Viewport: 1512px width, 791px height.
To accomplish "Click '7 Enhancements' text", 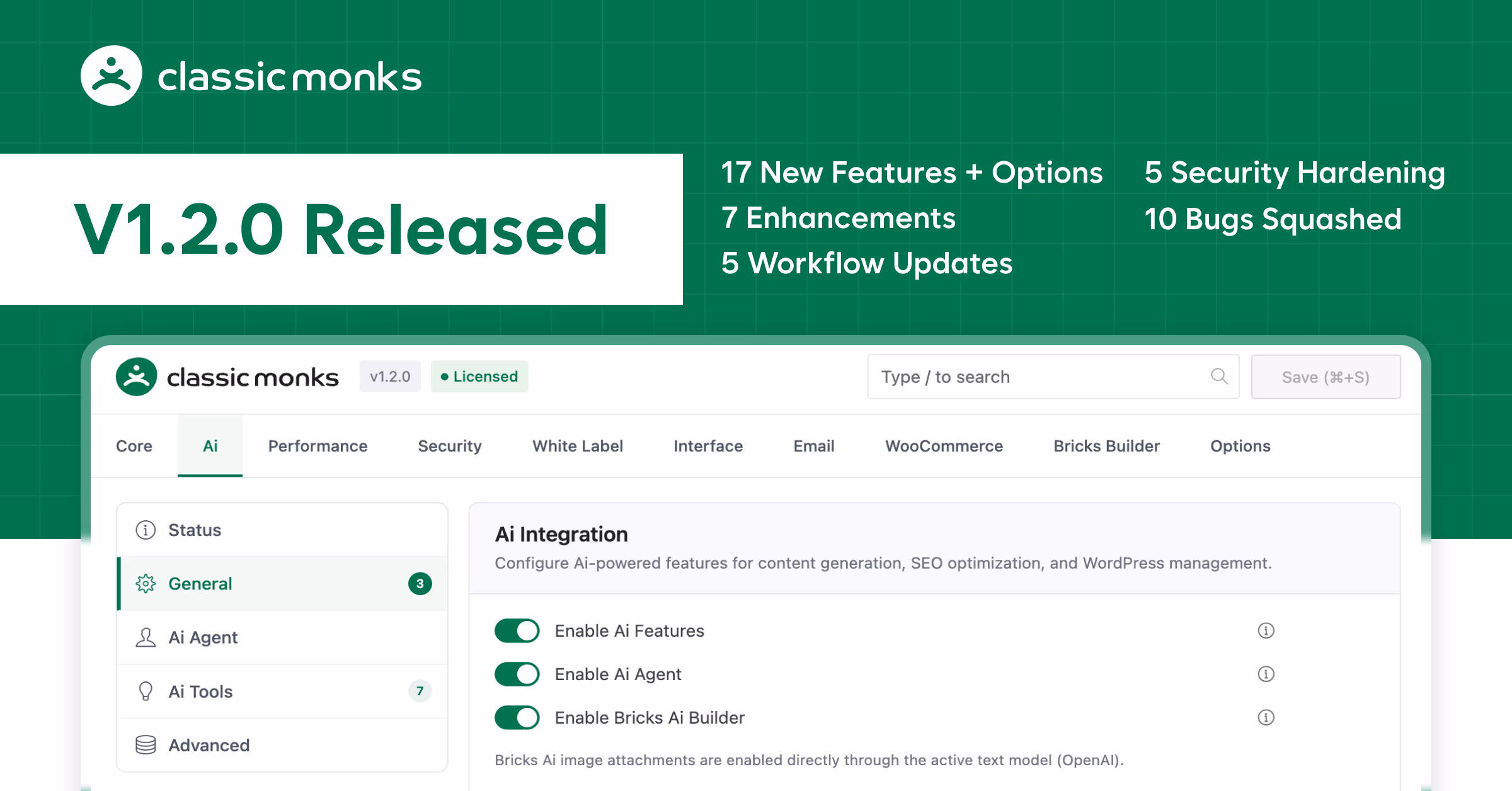I will pos(838,218).
